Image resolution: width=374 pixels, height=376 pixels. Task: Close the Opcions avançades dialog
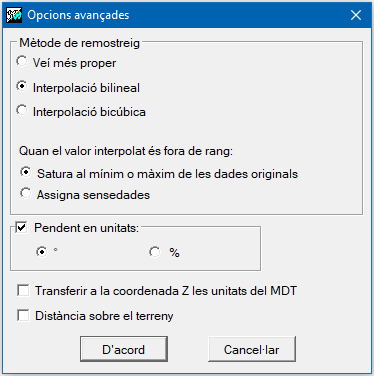tap(356, 15)
